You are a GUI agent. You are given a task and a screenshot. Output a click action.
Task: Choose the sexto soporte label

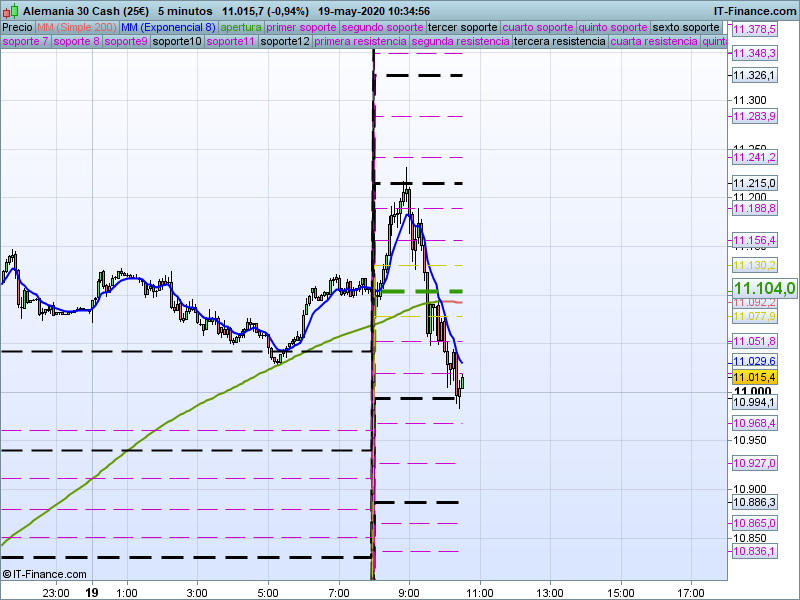pos(686,28)
